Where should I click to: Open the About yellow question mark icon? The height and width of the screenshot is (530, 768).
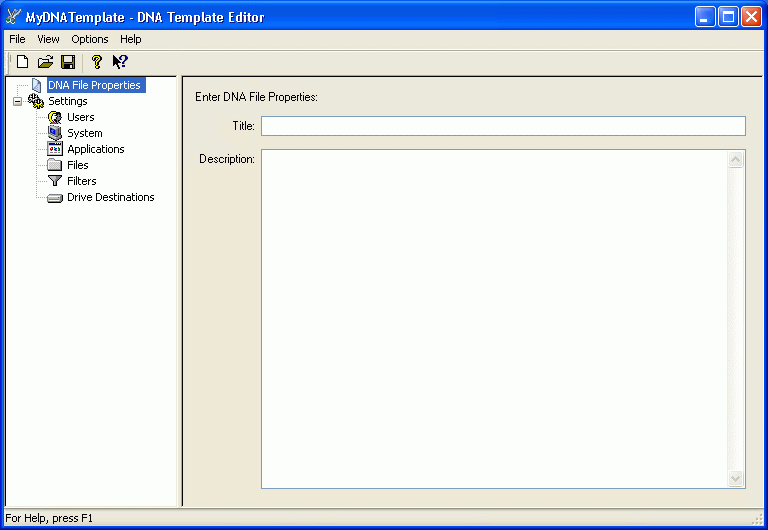96,62
